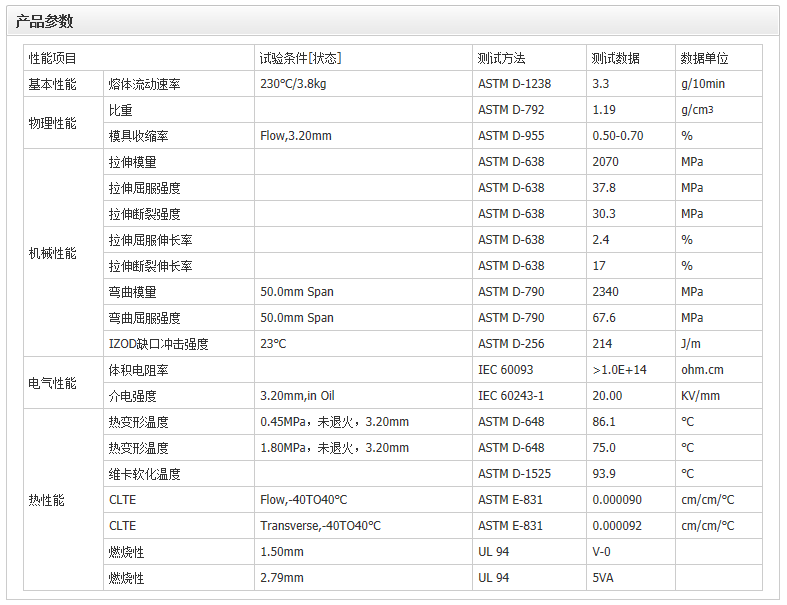
Task: Select the 拉伸屈服伸长率 row label
Action: pyautogui.click(x=151, y=240)
